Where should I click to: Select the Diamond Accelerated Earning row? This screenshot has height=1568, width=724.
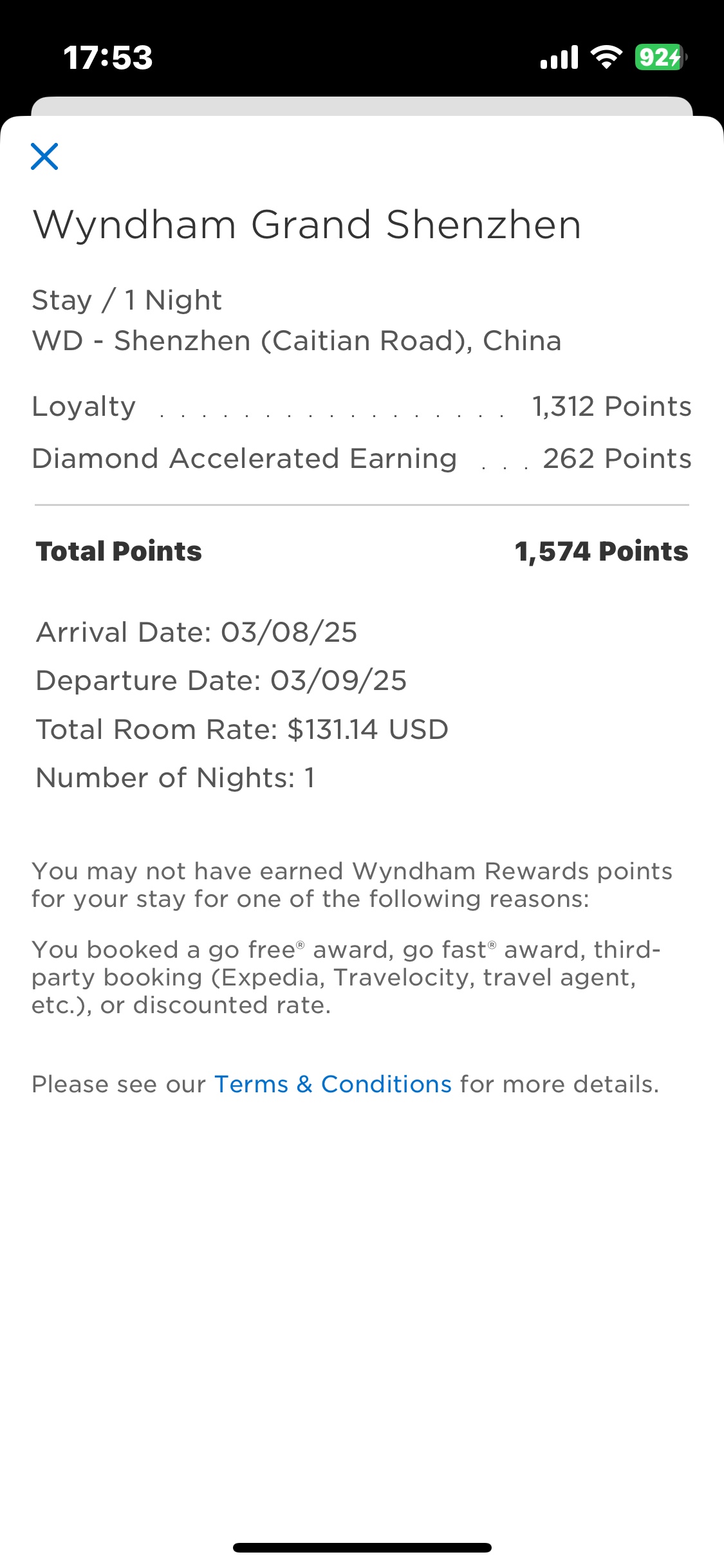(362, 459)
